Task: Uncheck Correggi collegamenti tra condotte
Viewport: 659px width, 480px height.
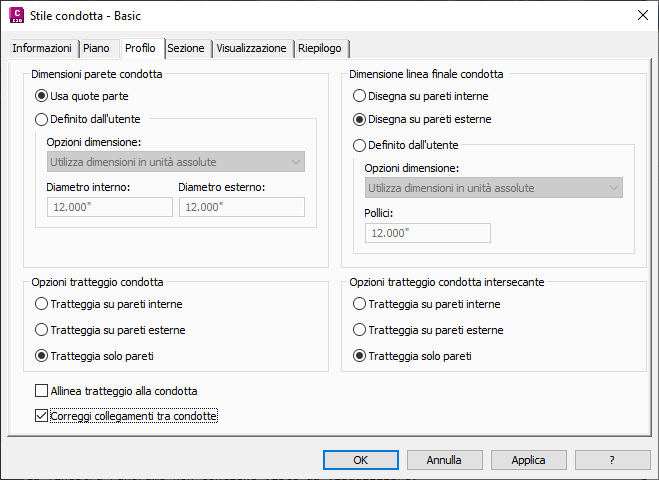Action: pyautogui.click(x=41, y=416)
